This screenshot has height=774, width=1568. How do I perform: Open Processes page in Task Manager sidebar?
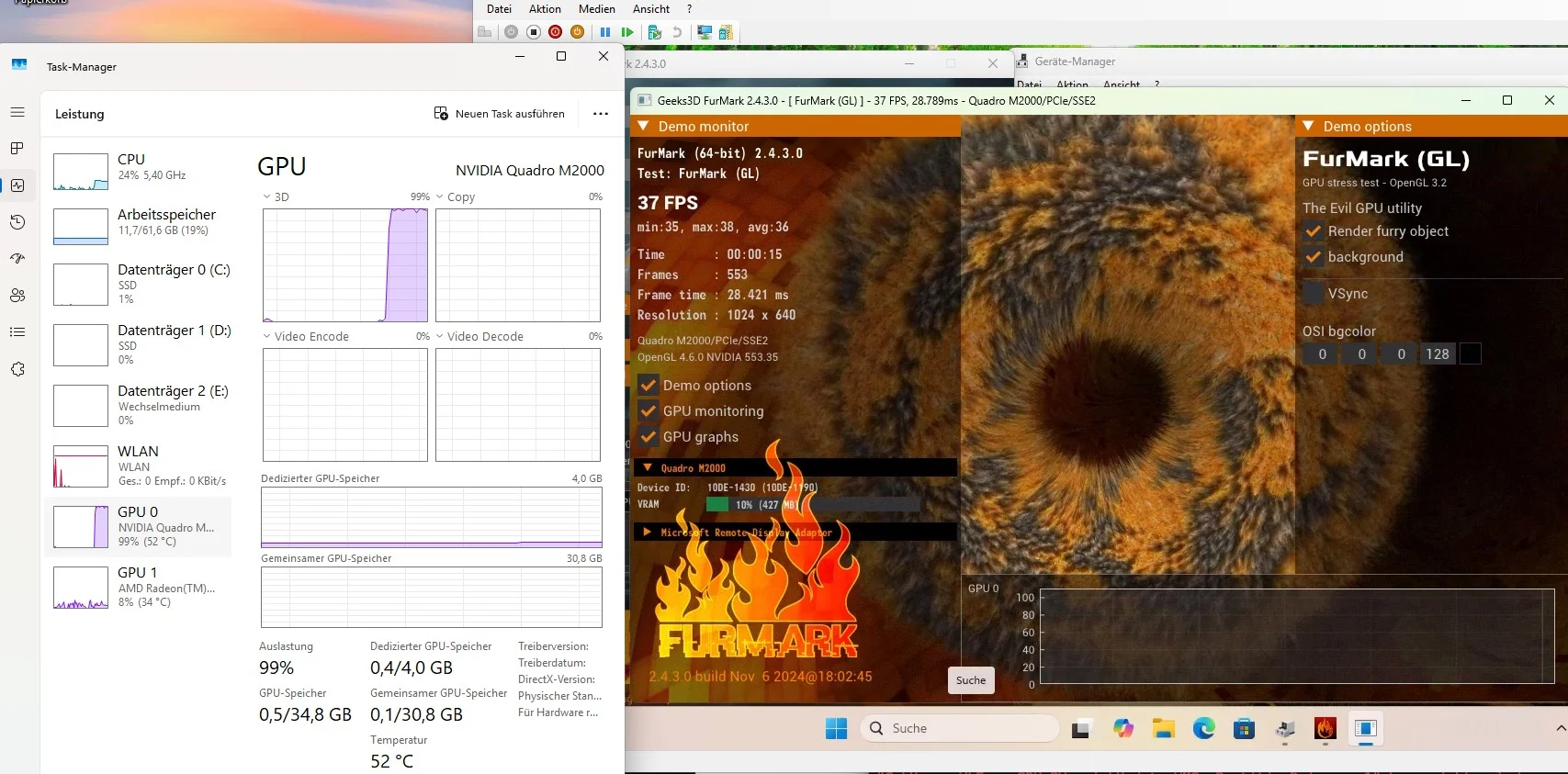click(17, 149)
